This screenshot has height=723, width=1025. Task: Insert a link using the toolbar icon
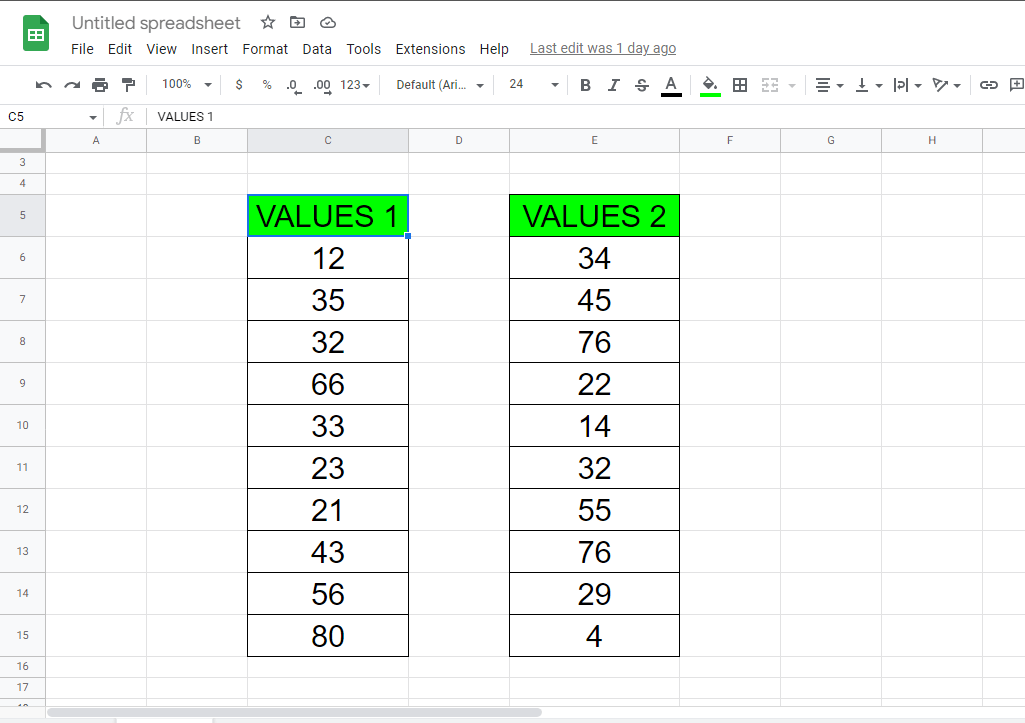point(989,85)
